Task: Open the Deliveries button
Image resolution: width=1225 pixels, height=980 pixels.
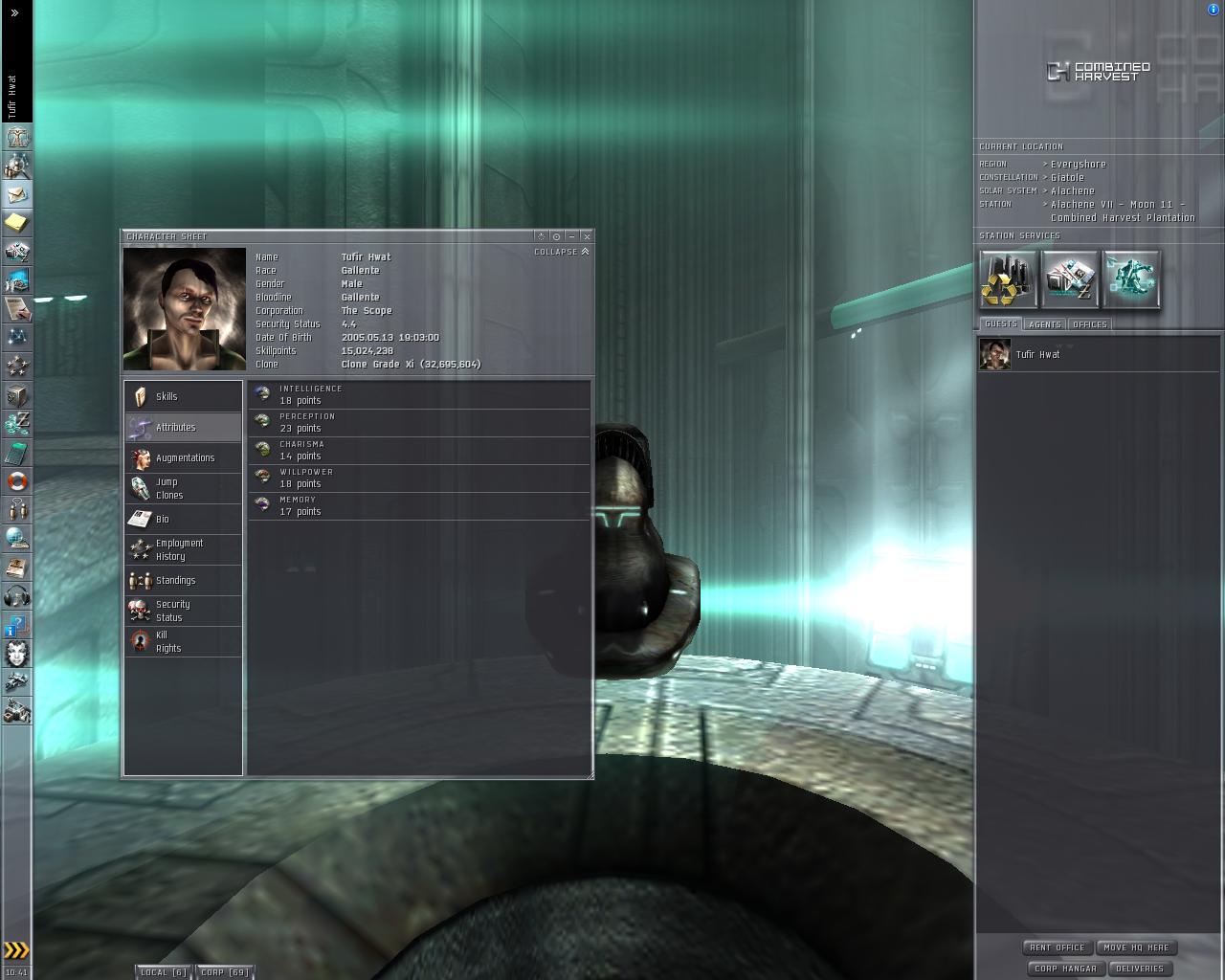Action: [x=1140, y=969]
